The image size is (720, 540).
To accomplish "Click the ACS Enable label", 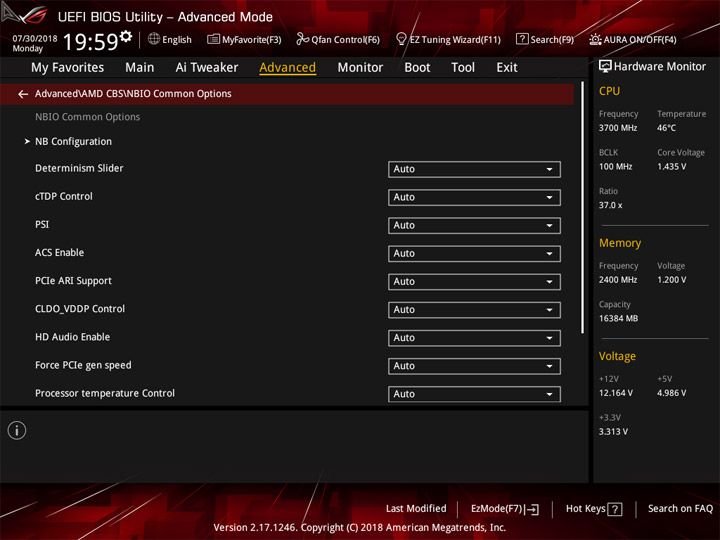I will pyautogui.click(x=59, y=253).
